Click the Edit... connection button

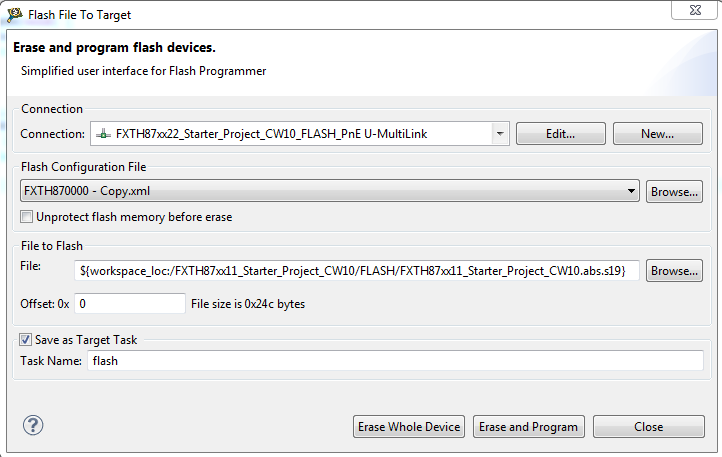[x=560, y=134]
